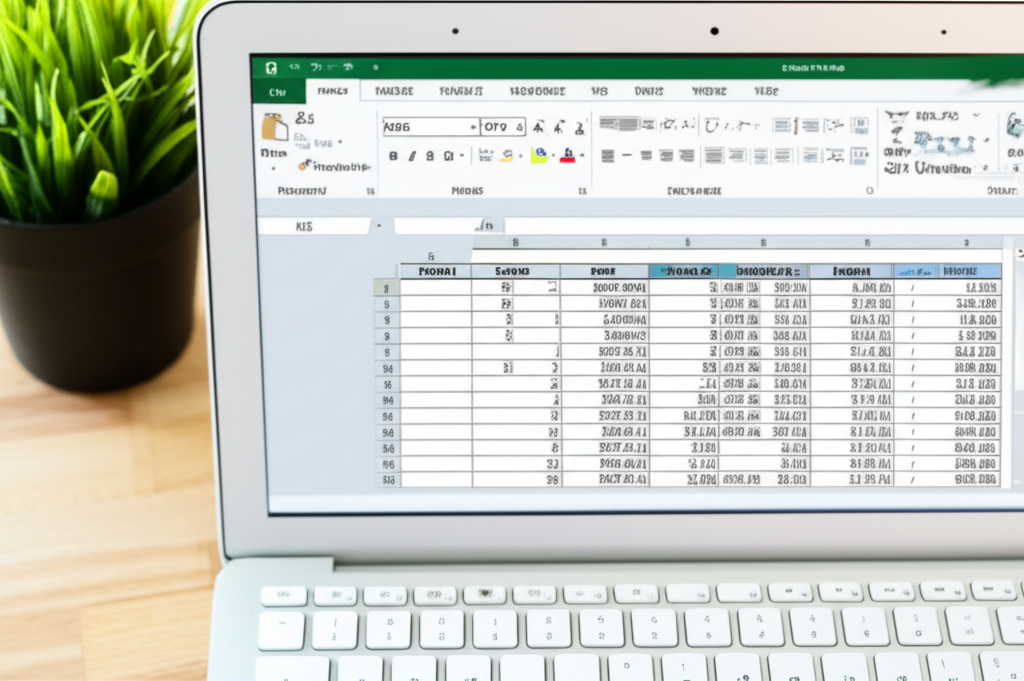Screen dimensions: 1024x681
Task: Open the yellow fill color dropdown arrow
Action: coord(553,155)
